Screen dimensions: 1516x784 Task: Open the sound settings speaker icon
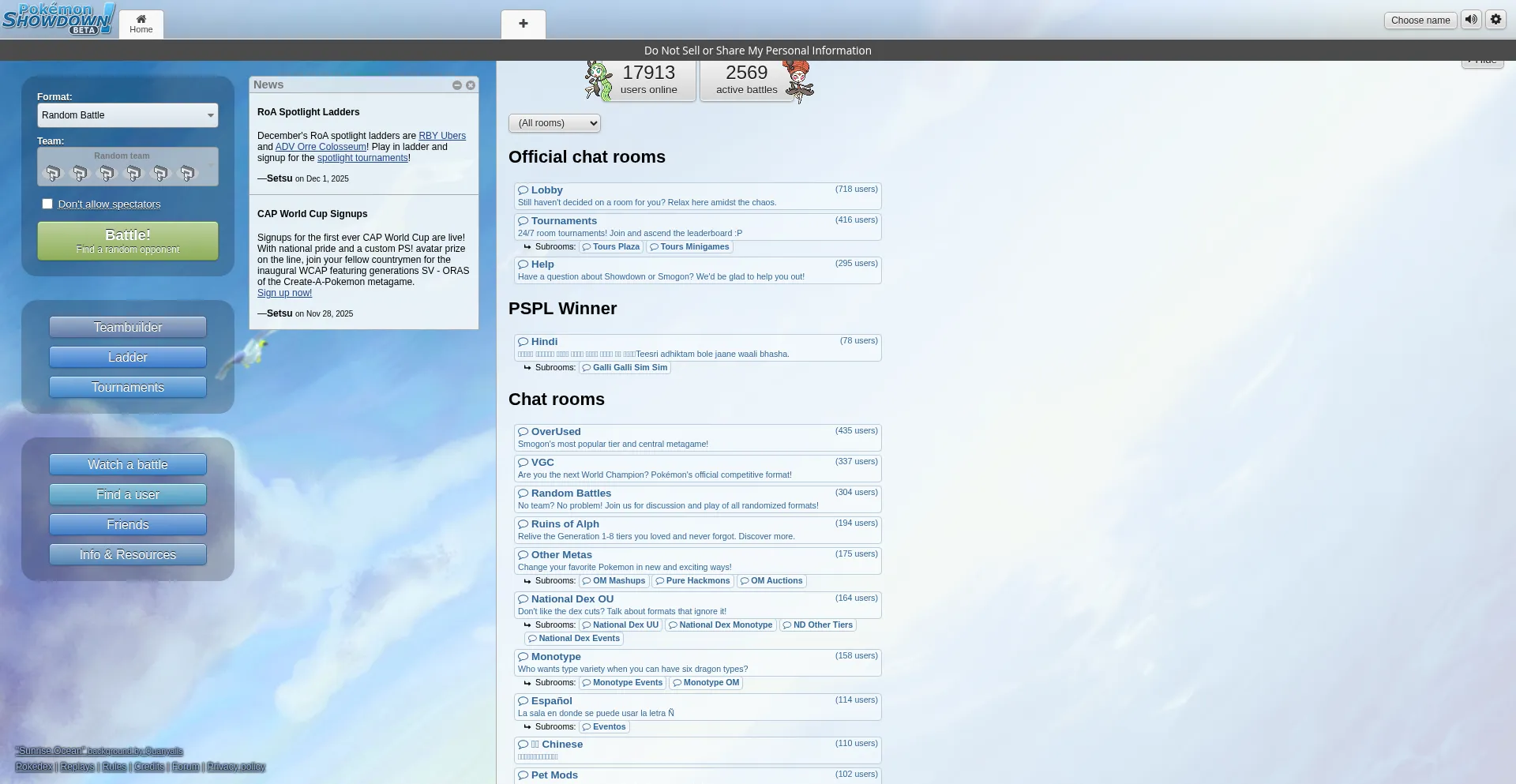pyautogui.click(x=1471, y=20)
